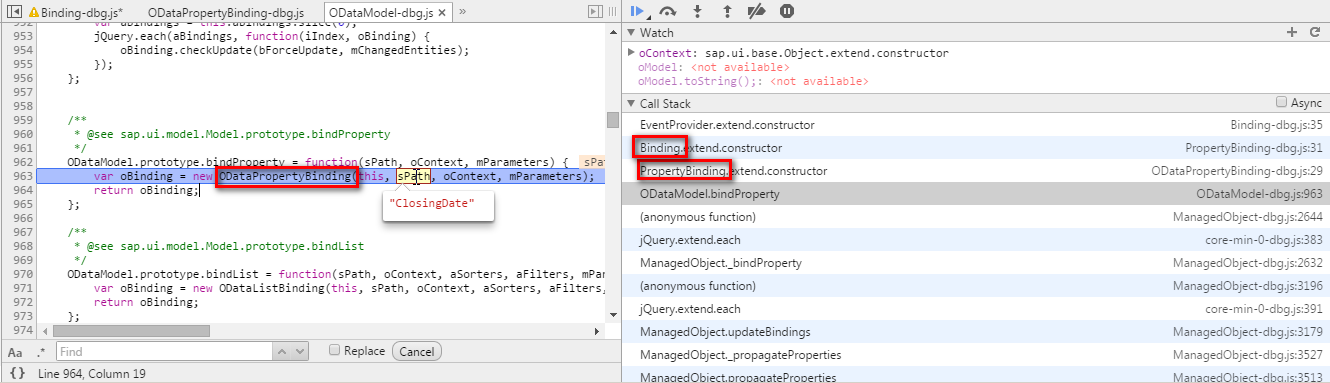This screenshot has height=383, width=1330.
Task: Deactivate all breakpoints
Action: coord(757,11)
